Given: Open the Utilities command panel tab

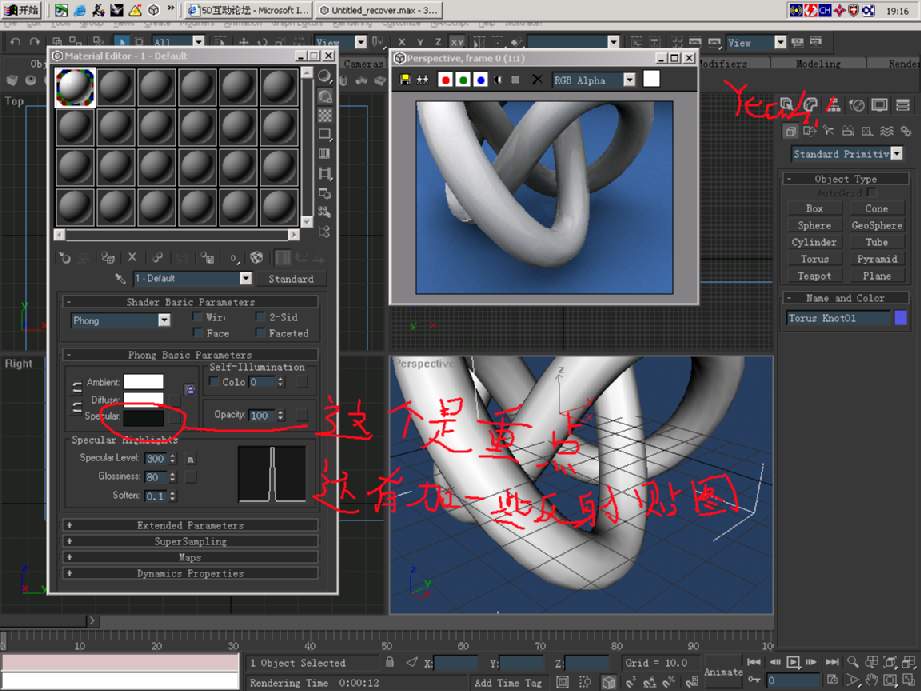Looking at the screenshot, I should tap(903, 105).
